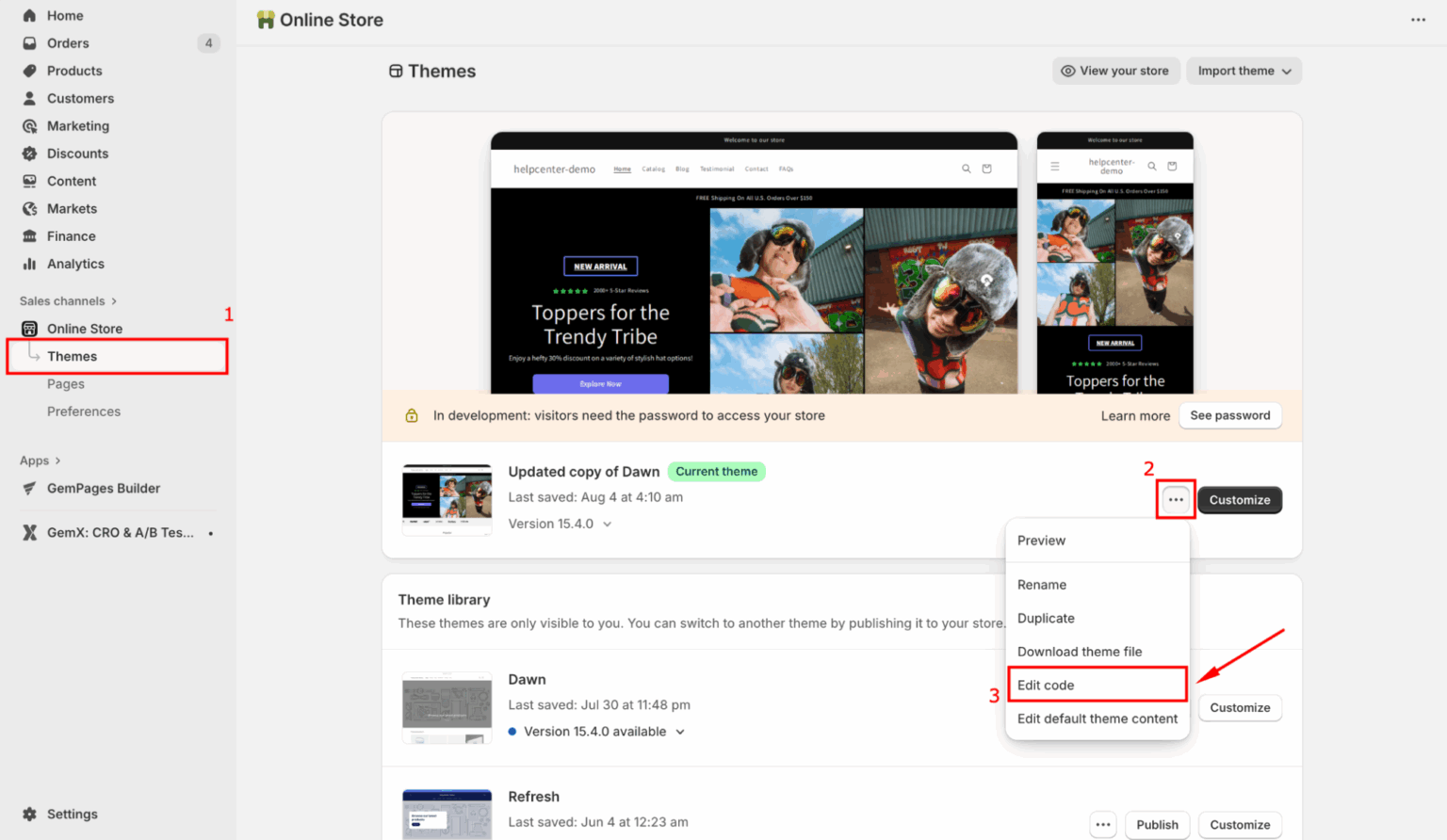Open the Settings gear

point(71,814)
